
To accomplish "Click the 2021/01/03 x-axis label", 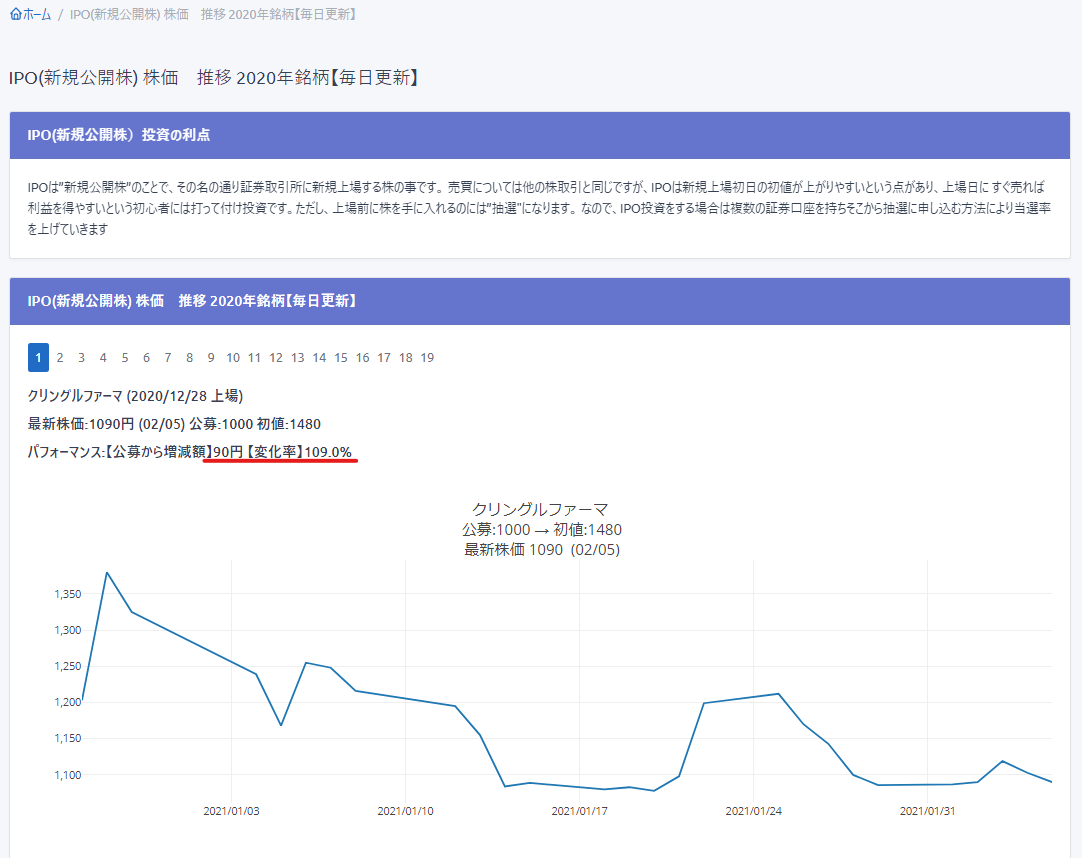I will click(231, 811).
